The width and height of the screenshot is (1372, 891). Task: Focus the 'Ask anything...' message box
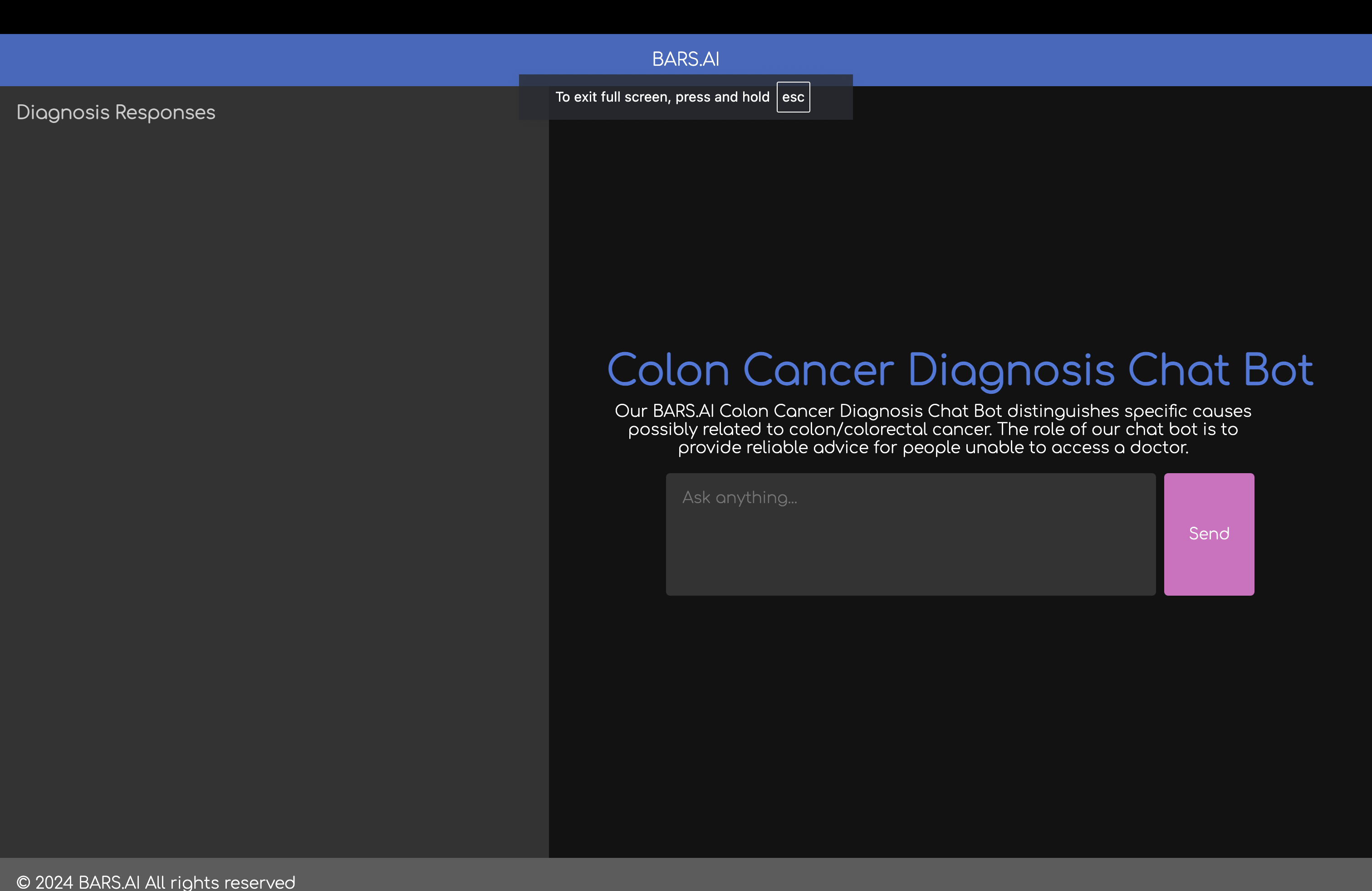(x=910, y=534)
